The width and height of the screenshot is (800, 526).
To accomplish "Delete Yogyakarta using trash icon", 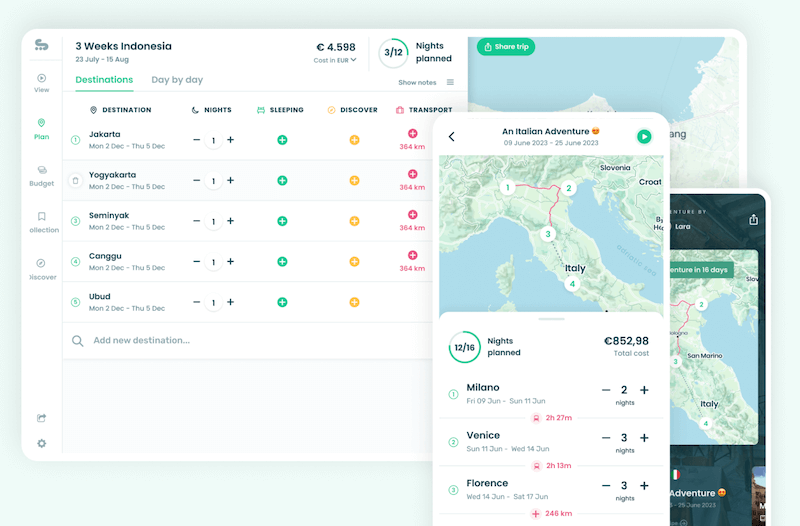I will pos(76,181).
